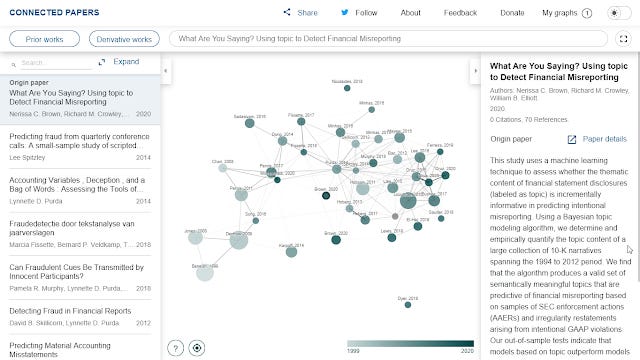Viewport: 640px width, 360px height.
Task: Click the main paper search field
Action: click(388, 39)
